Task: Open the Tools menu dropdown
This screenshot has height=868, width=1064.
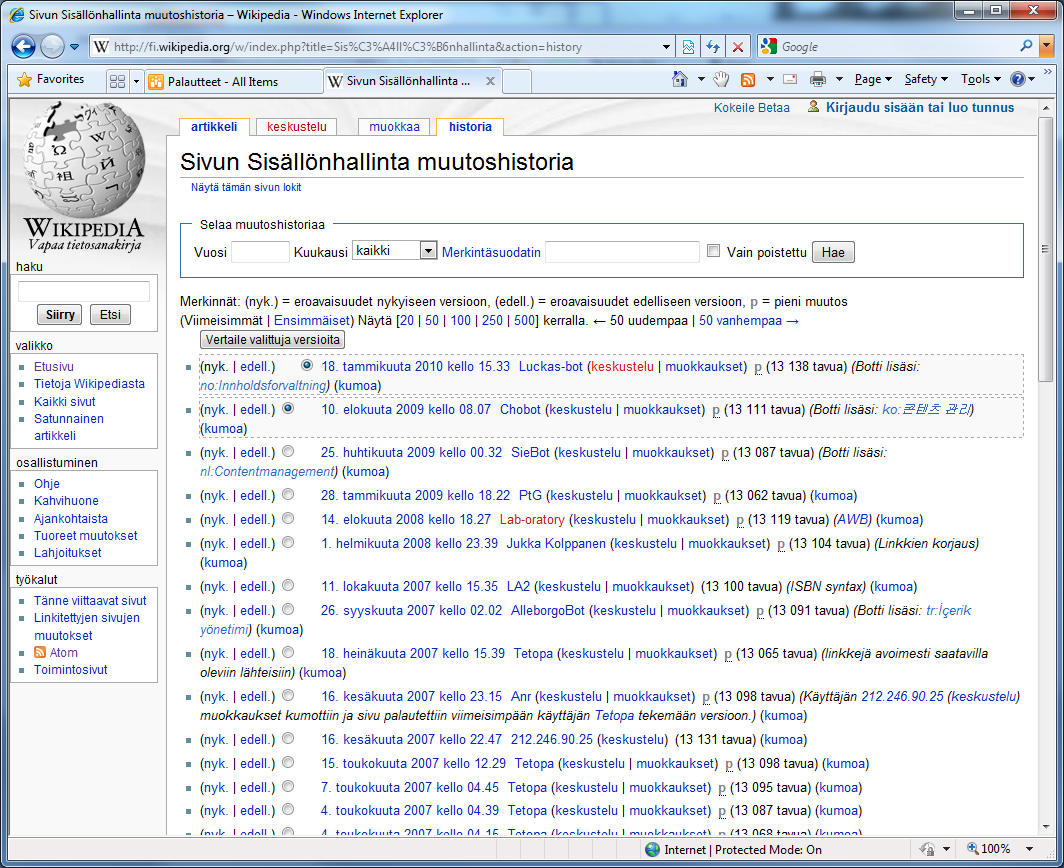Action: coord(981,79)
